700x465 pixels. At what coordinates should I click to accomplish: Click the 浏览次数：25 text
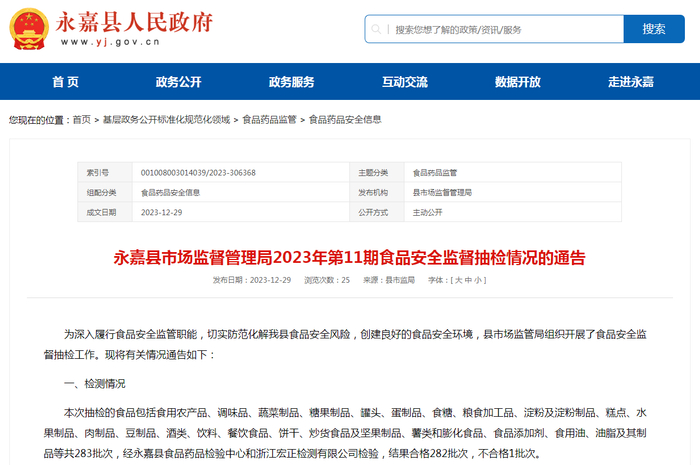tap(327, 280)
